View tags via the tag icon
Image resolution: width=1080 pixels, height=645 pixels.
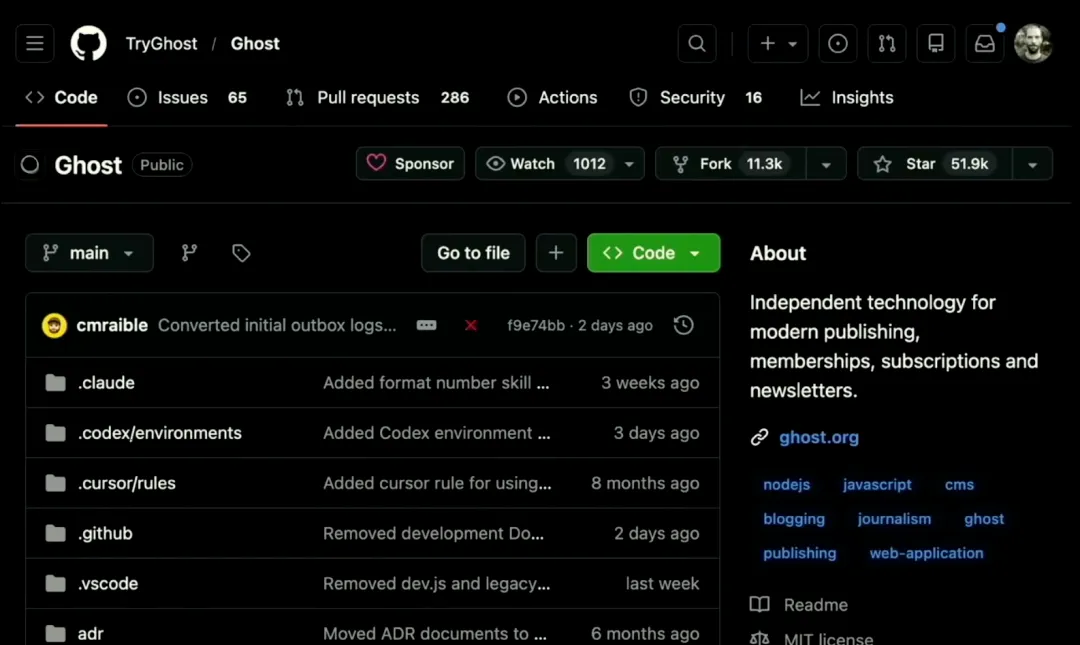[241, 253]
